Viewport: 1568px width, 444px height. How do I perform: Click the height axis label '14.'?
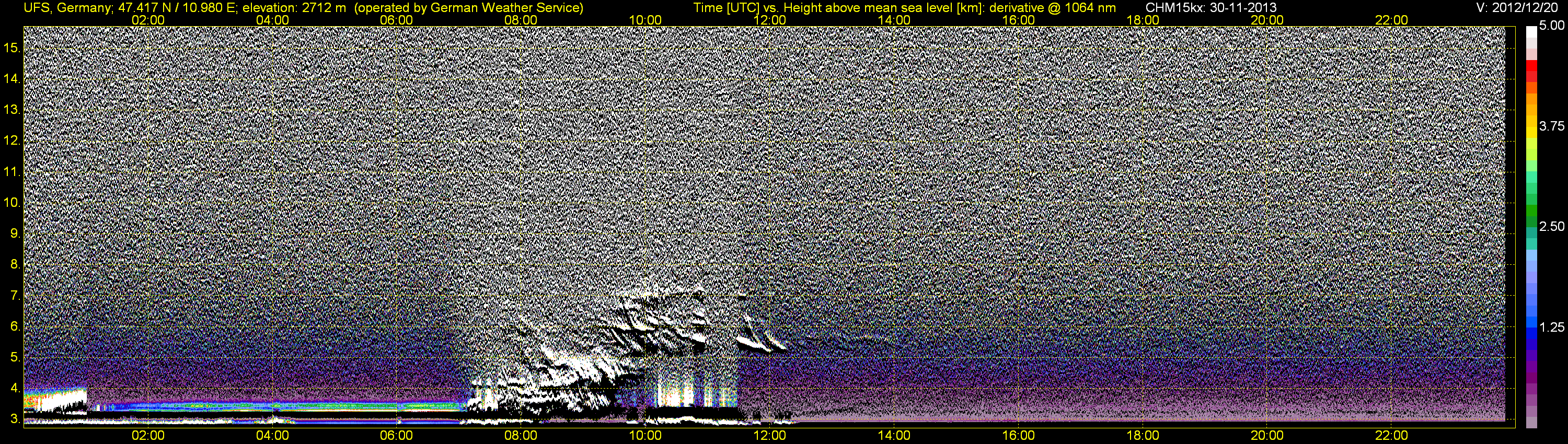(12, 78)
